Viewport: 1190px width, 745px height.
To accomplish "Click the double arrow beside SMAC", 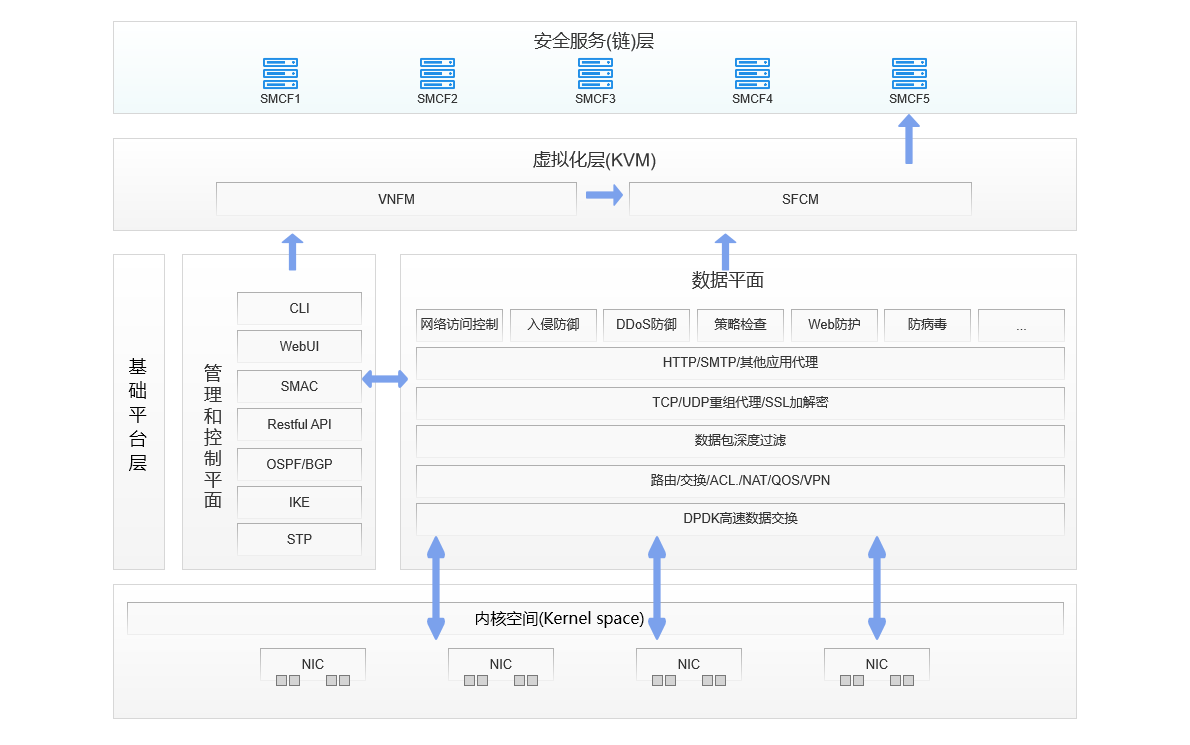I will pyautogui.click(x=385, y=379).
